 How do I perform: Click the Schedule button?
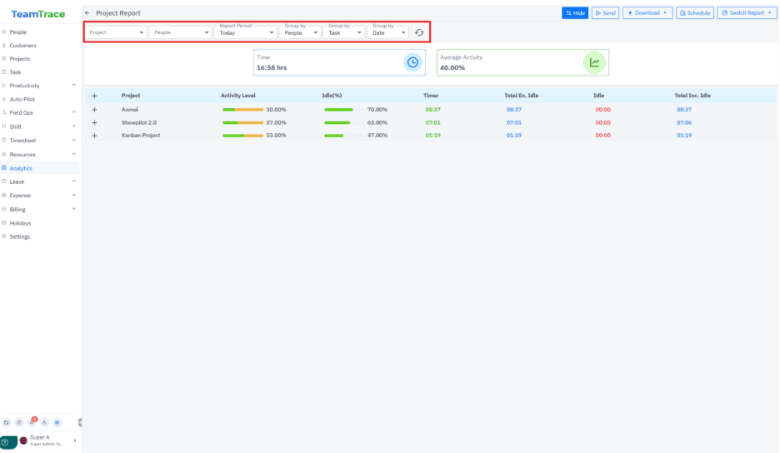pos(695,13)
